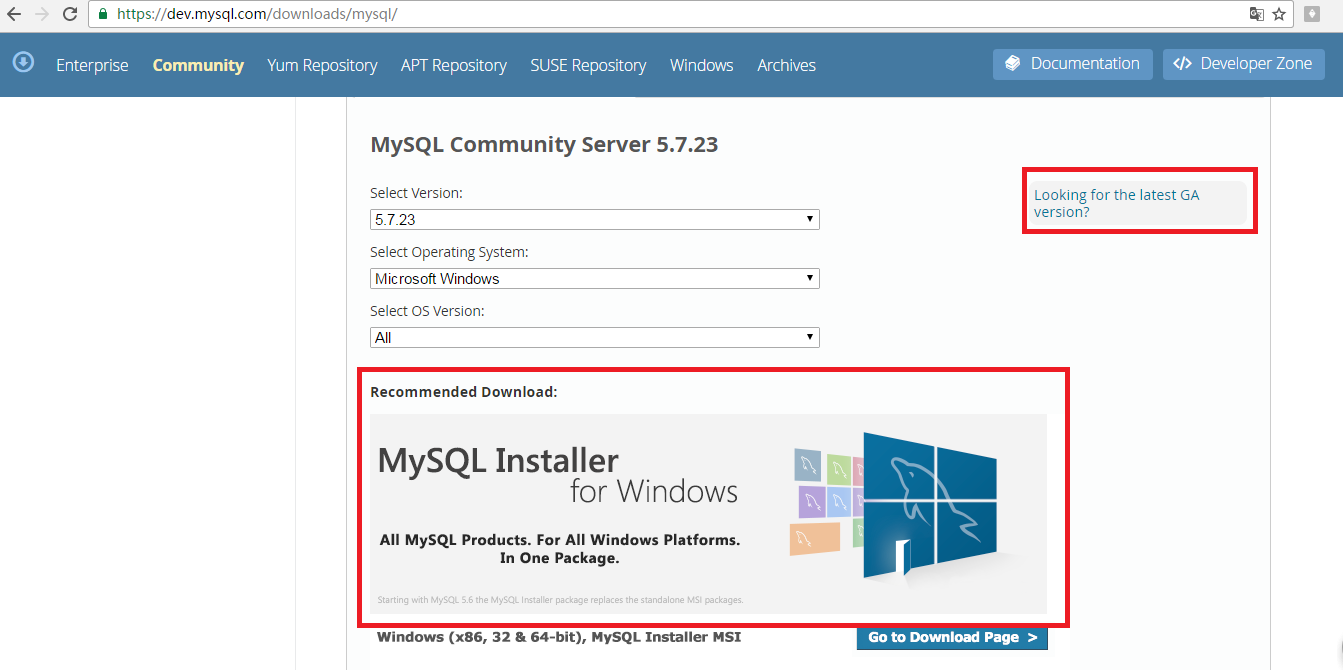
Task: Click the browser forward arrow
Action: [x=42, y=15]
